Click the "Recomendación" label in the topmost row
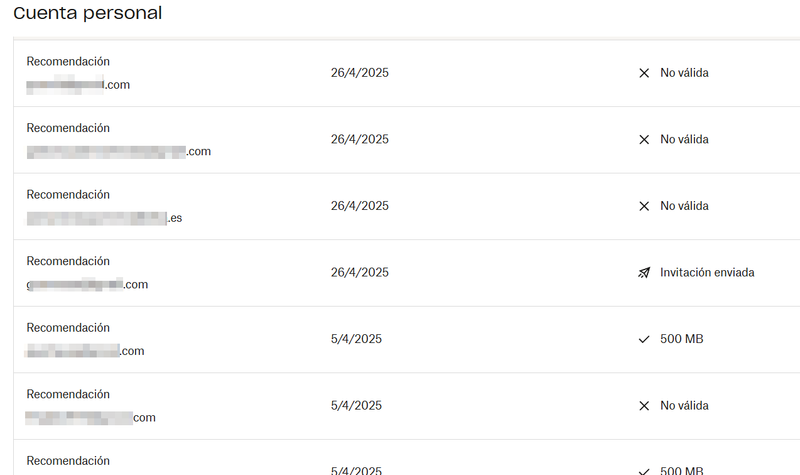 pyautogui.click(x=68, y=61)
